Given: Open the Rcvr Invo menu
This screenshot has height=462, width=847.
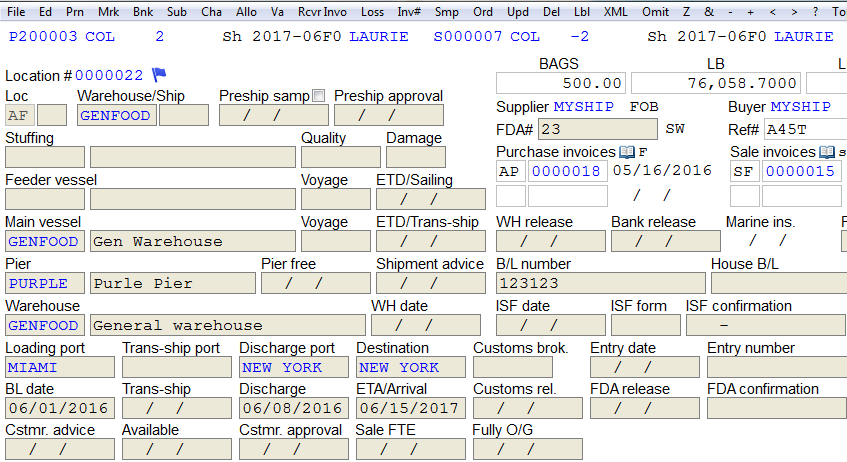Looking at the screenshot, I should coord(322,11).
